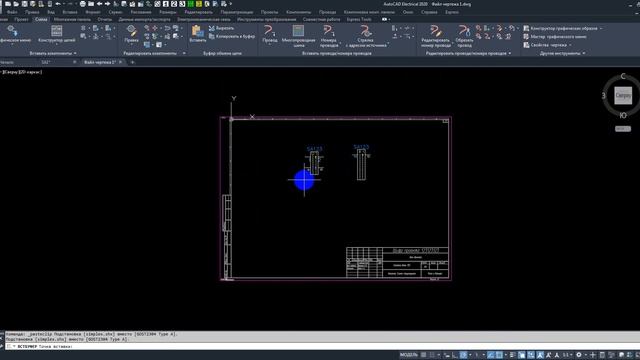The height and width of the screenshot is (360, 640).
Task: Click the previous drawing arrow in quick access toolbar
Action: coord(99,4)
